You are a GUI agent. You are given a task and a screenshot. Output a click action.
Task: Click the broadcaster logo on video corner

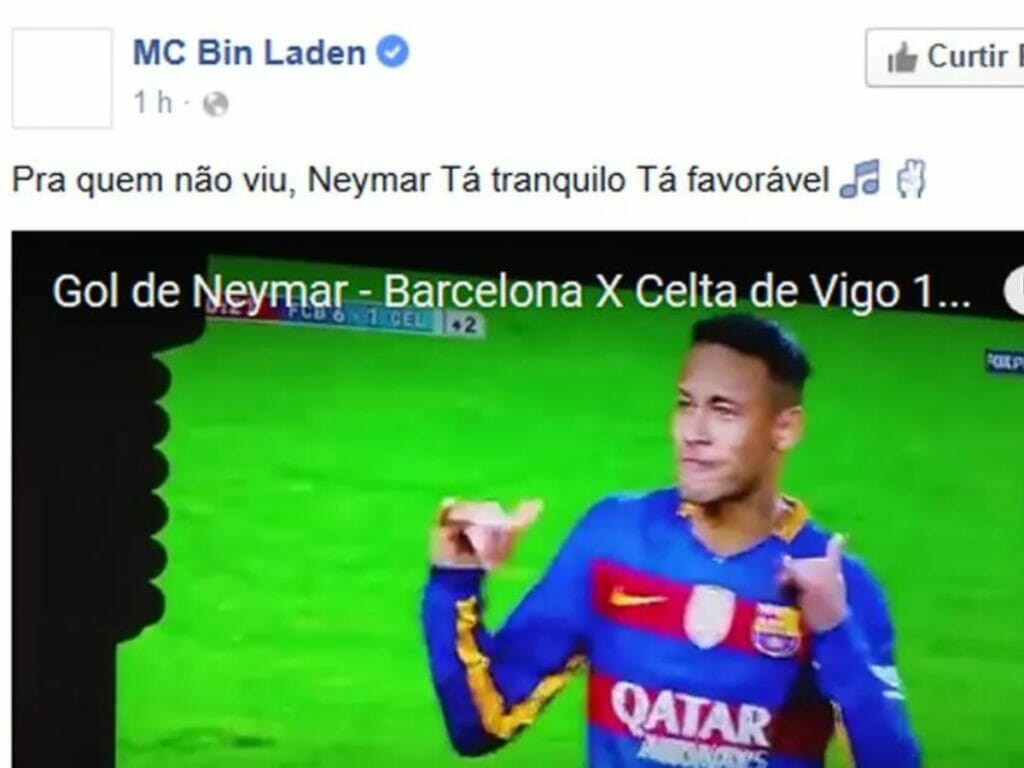coord(1004,362)
